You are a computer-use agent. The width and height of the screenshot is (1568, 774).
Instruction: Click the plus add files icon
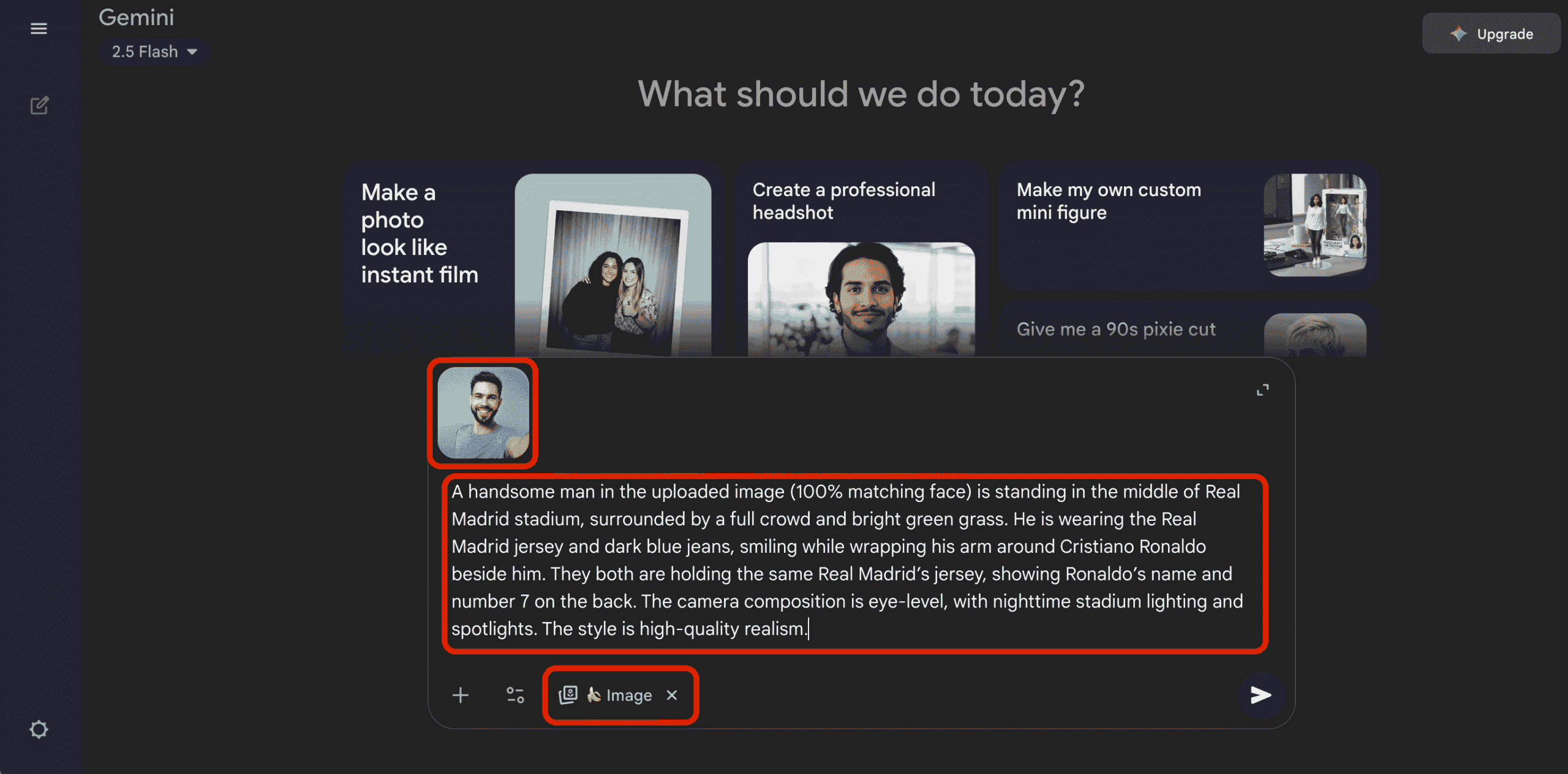pos(461,695)
